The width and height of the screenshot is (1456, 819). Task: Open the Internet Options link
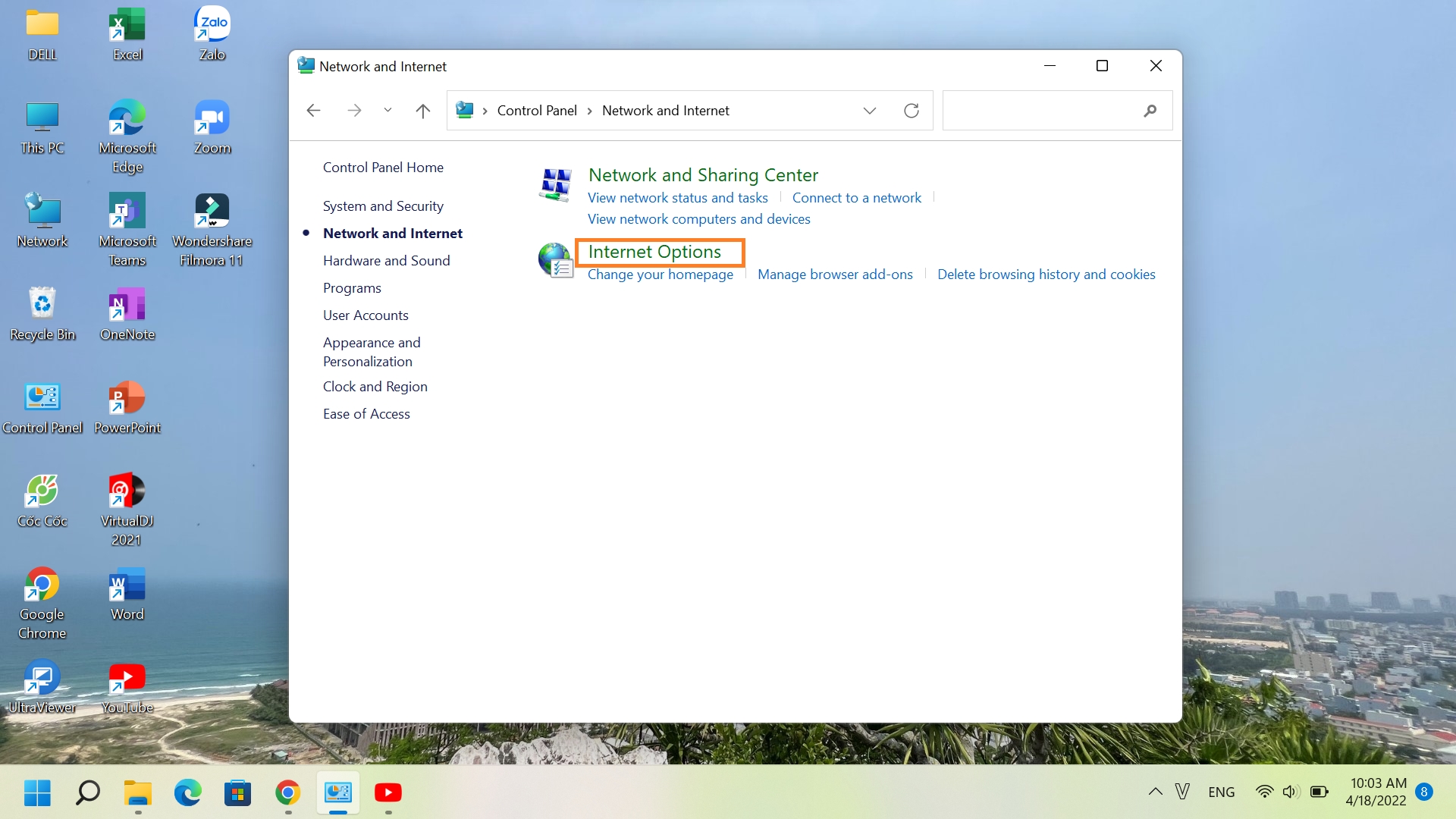click(654, 252)
